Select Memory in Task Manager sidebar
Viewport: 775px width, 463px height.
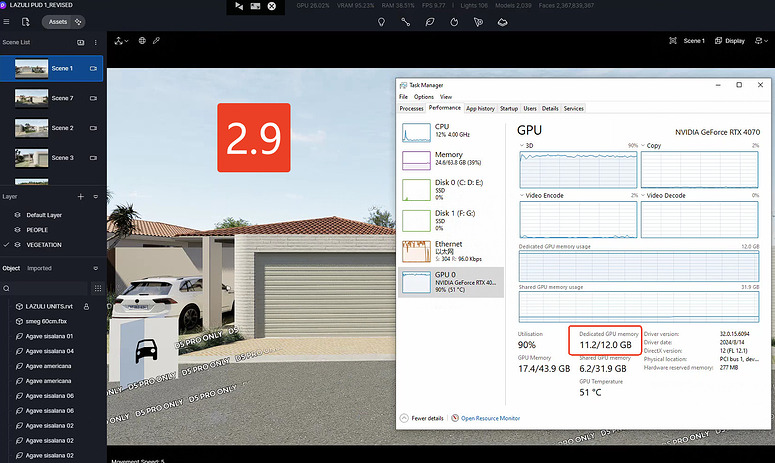pyautogui.click(x=451, y=159)
